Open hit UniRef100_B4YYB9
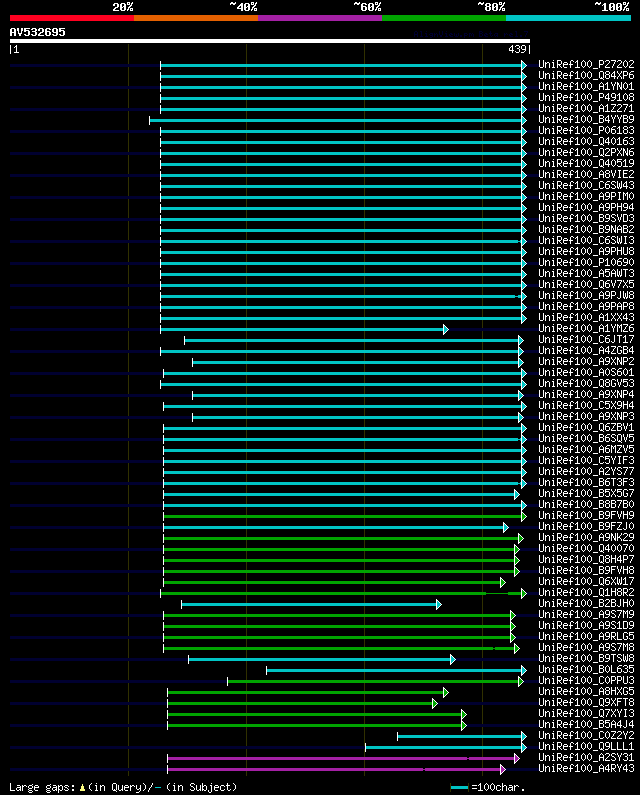Viewport: 640px width, 795px height. point(586,120)
